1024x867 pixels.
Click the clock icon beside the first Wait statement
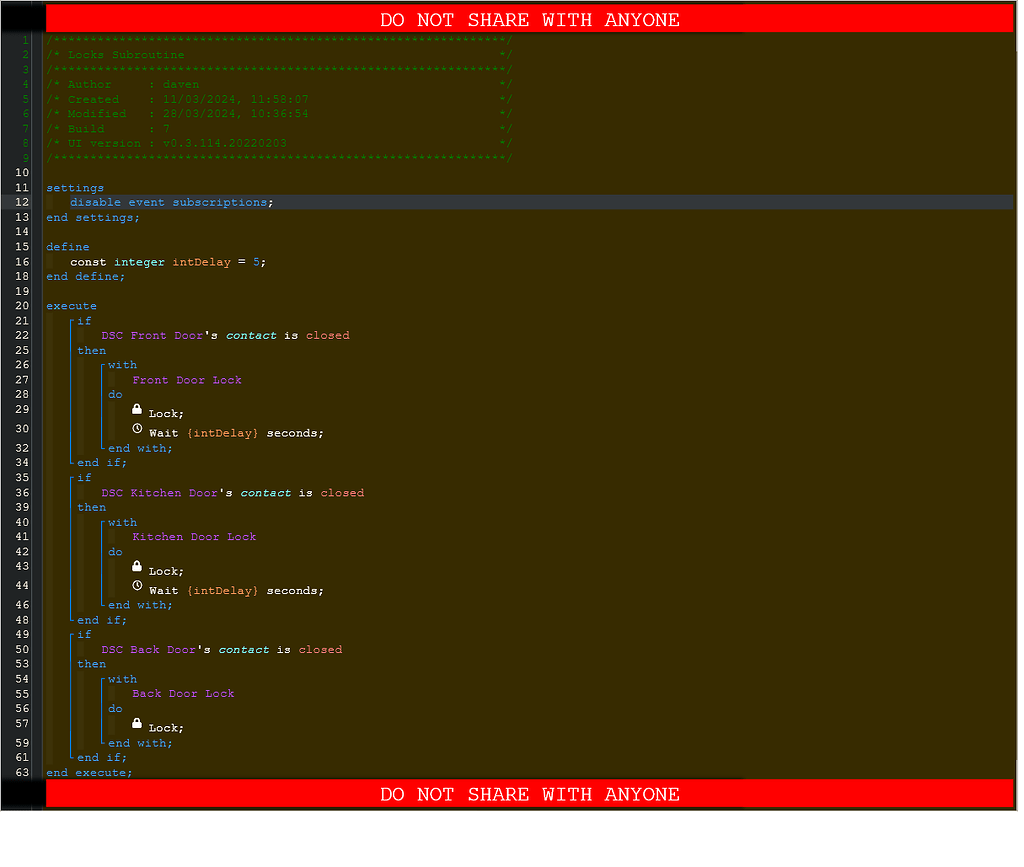(x=137, y=430)
